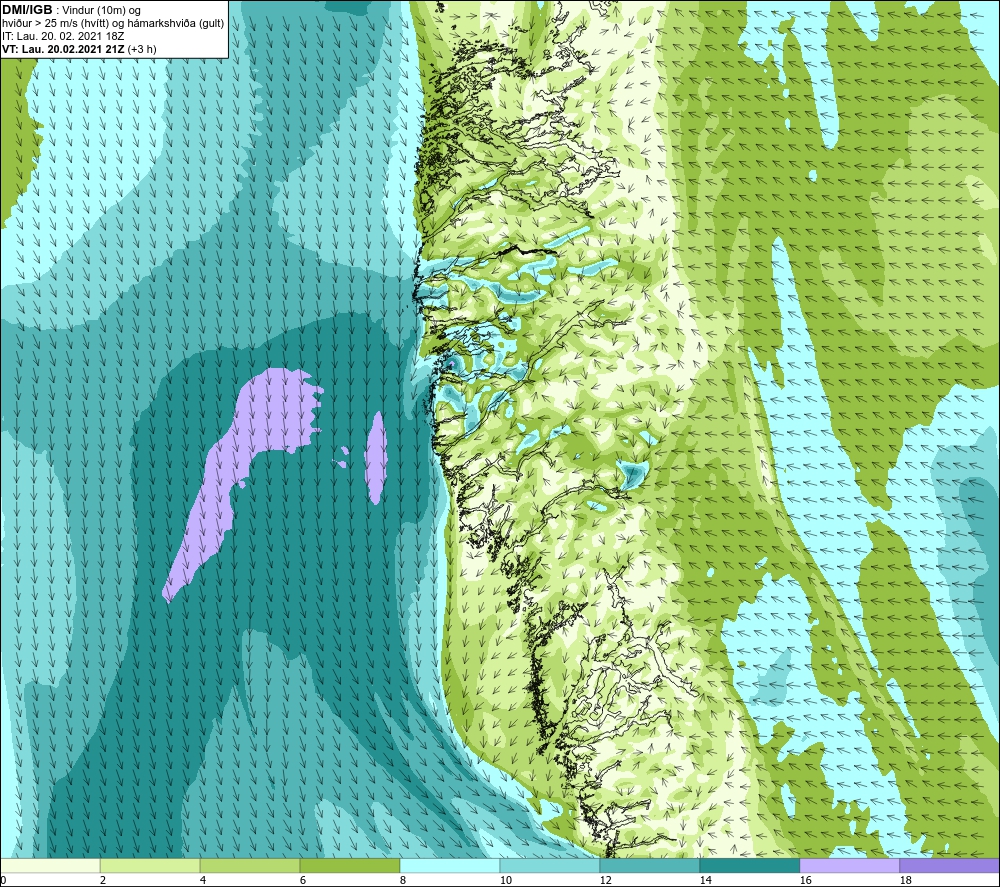Select the medium teal 12–14 legend swatch
1000x887 pixels.
(x=649, y=865)
